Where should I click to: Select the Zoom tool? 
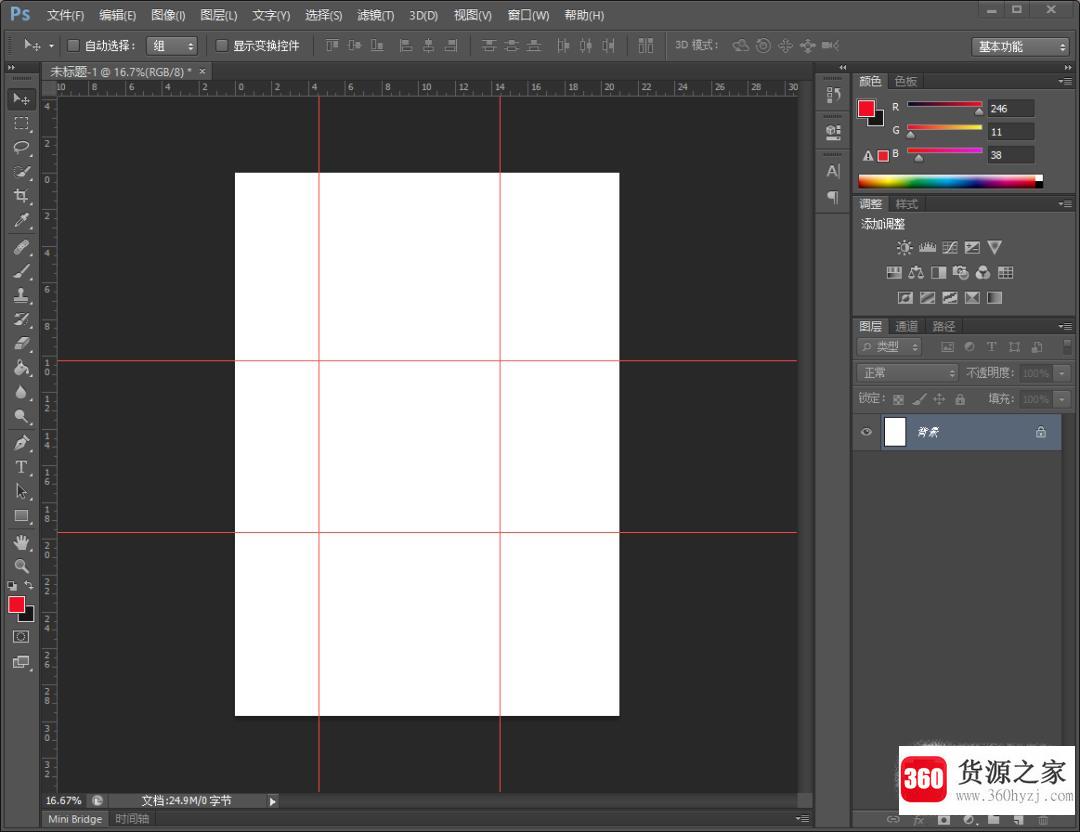click(x=21, y=566)
